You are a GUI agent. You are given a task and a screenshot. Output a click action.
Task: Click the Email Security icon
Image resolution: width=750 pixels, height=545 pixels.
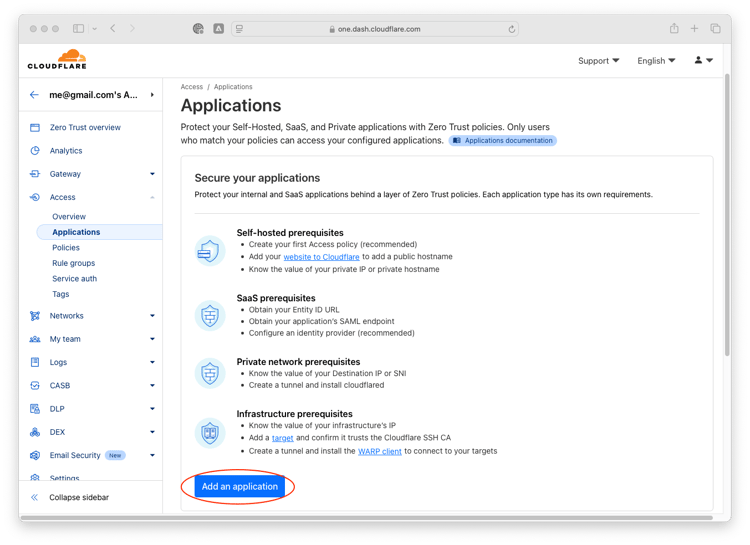point(35,455)
